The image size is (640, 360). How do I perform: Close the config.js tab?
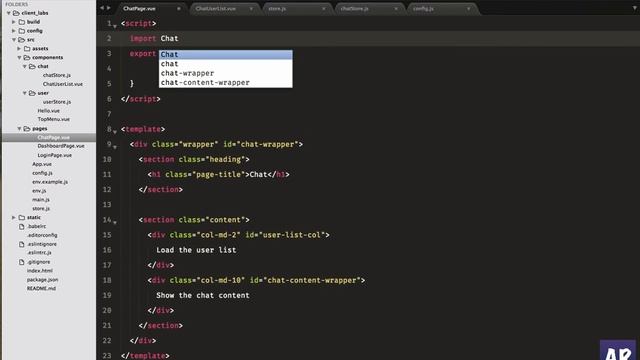tap(469, 9)
